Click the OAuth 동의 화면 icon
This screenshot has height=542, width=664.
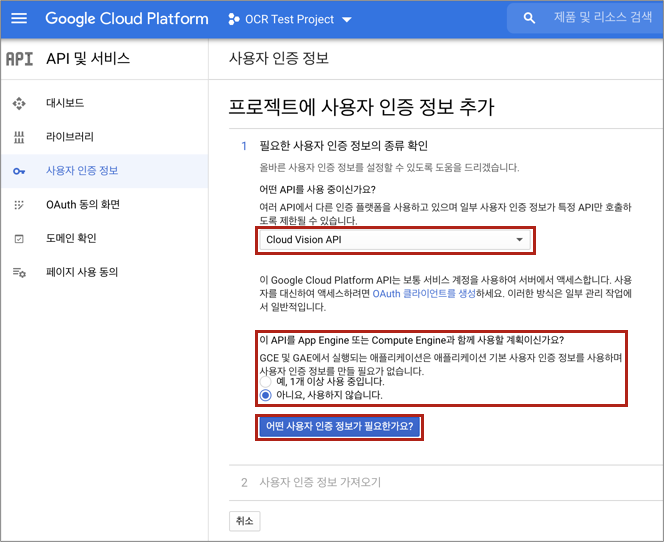[19, 205]
